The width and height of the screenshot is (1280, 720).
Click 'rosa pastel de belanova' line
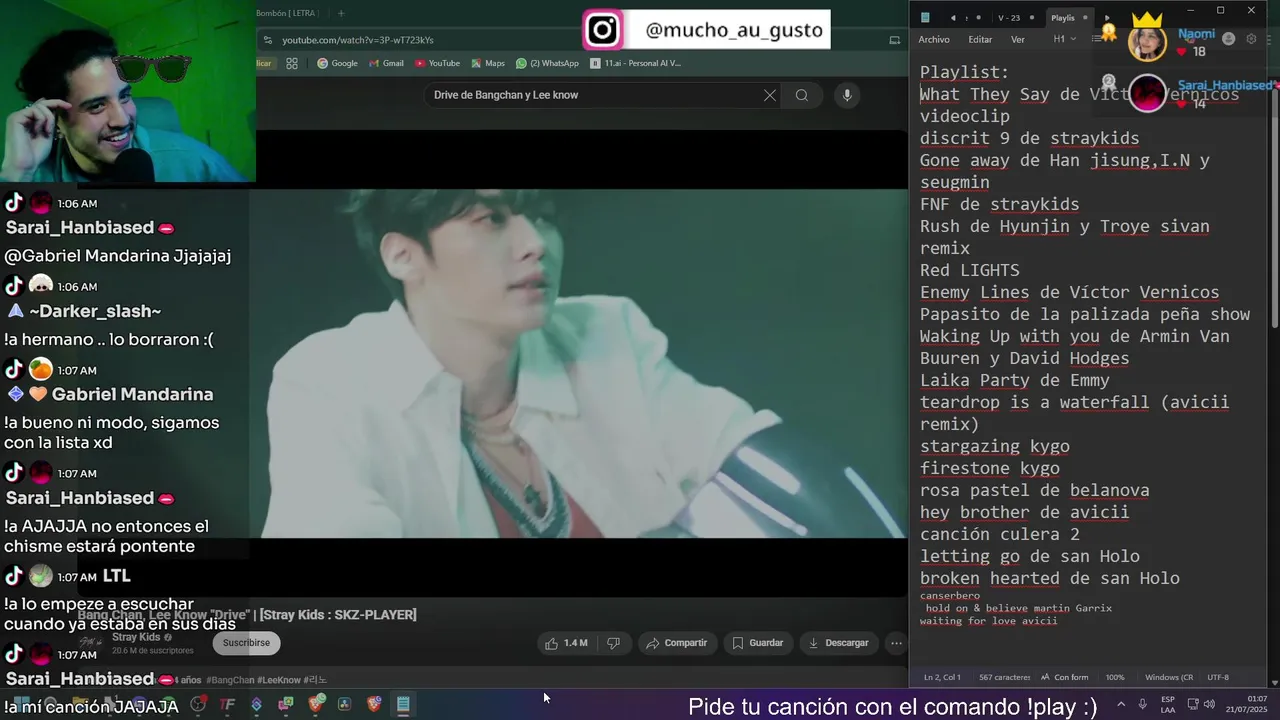pyautogui.click(x=1034, y=490)
